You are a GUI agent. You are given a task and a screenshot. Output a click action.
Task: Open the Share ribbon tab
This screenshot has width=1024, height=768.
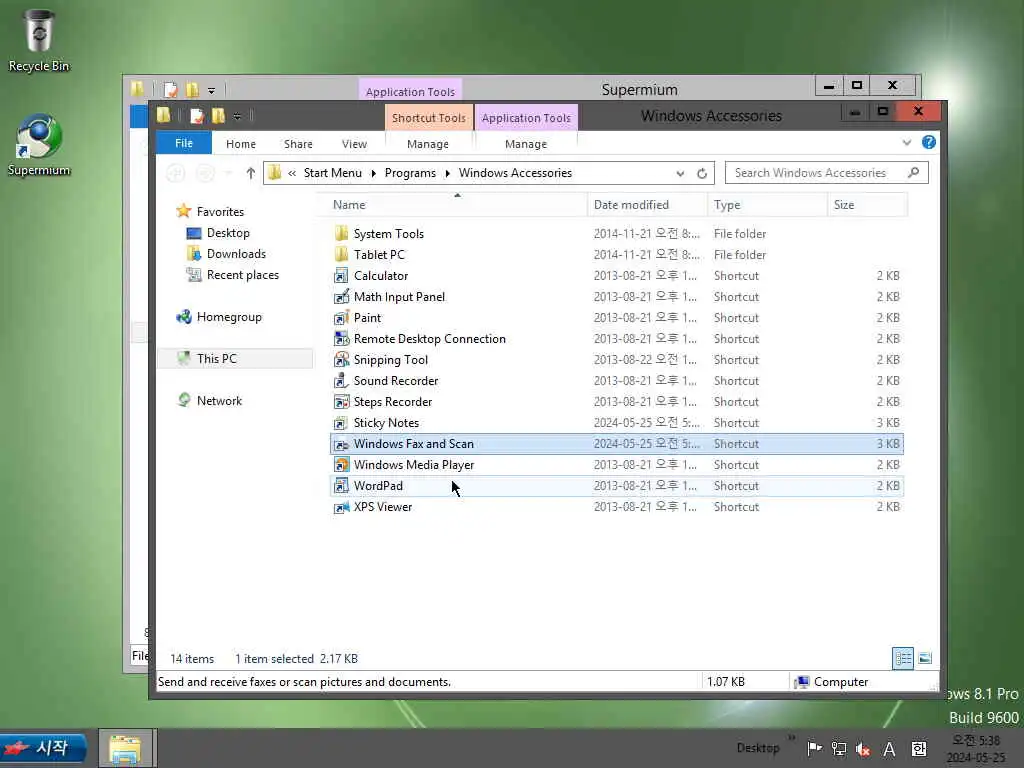click(x=298, y=144)
